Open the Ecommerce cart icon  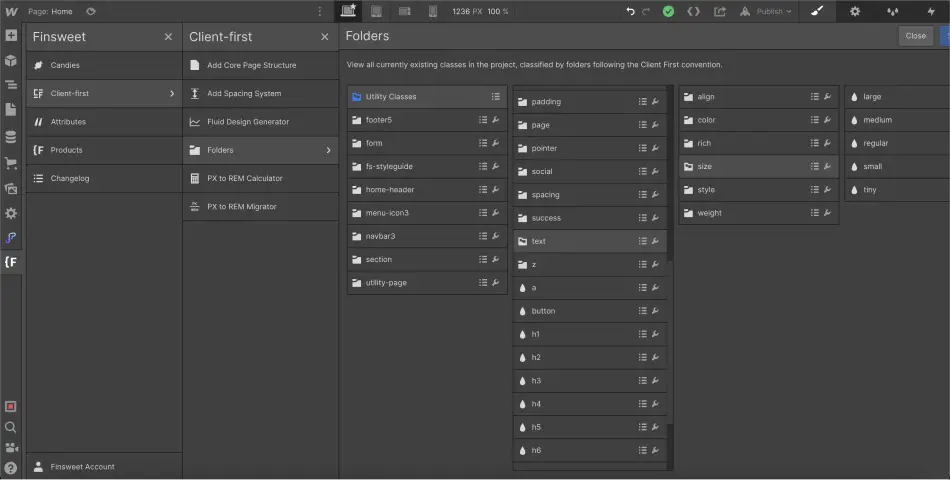(11, 163)
